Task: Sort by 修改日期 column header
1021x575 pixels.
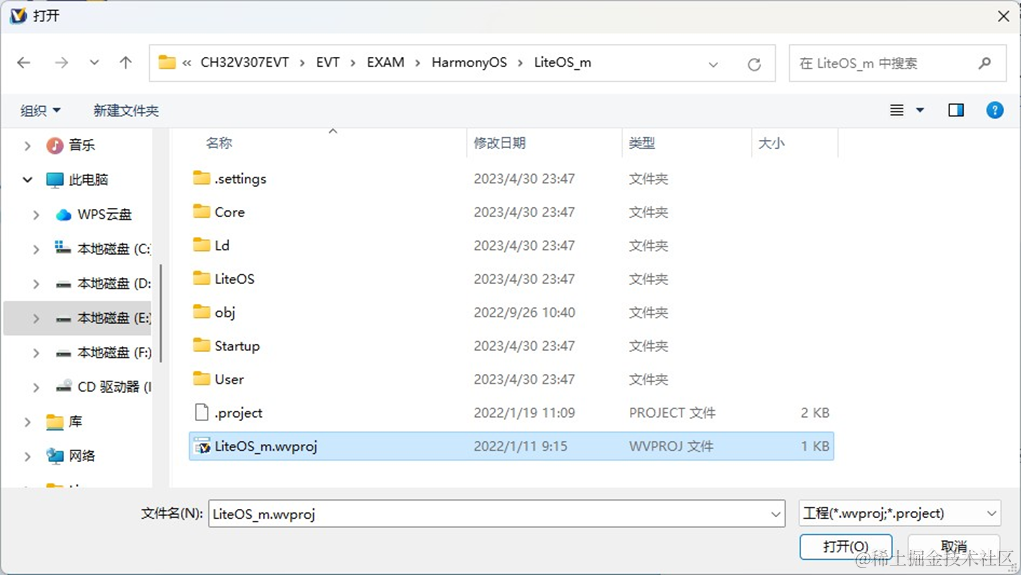Action: [x=499, y=143]
